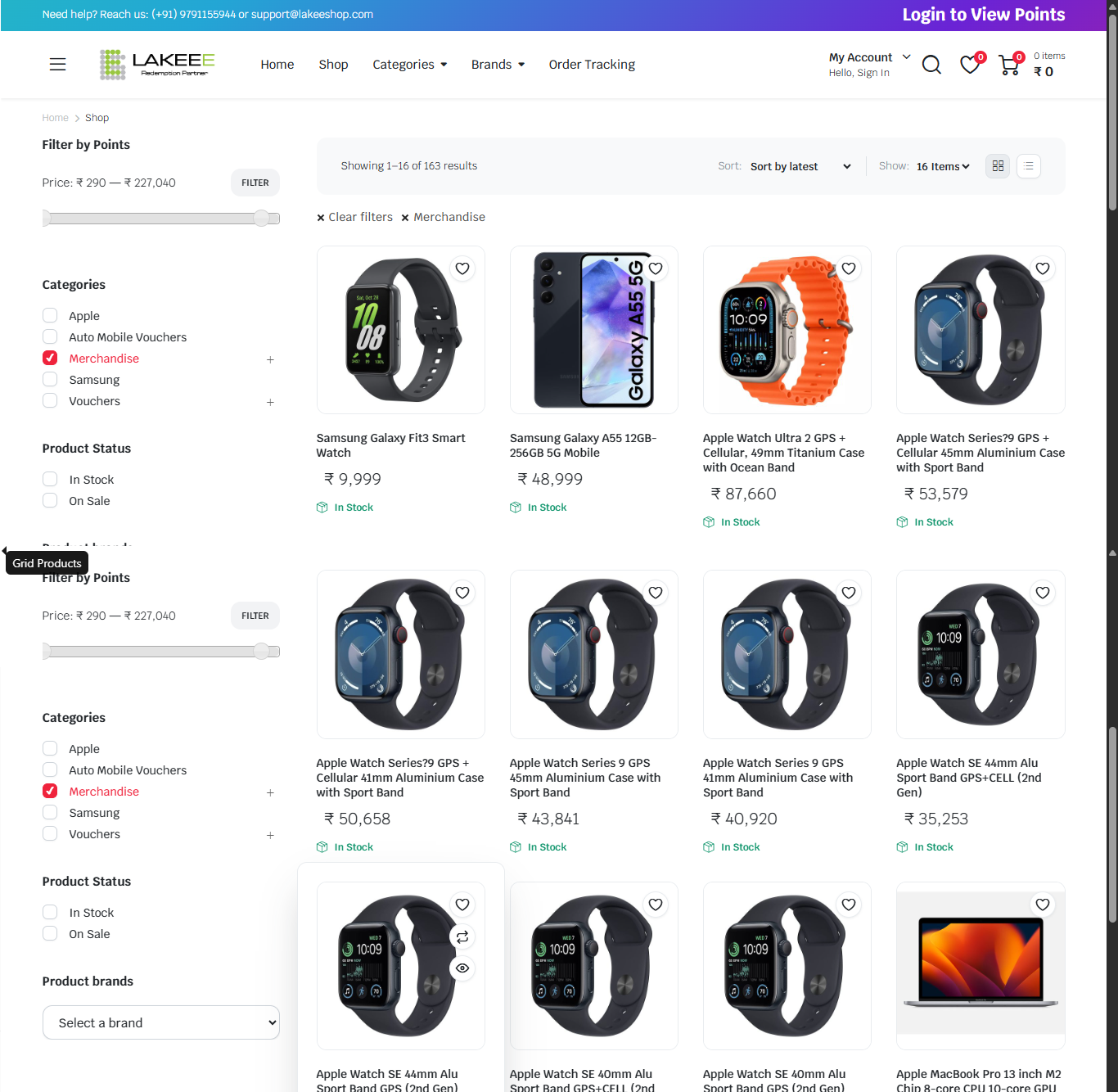Switch to list view layout
The height and width of the screenshot is (1092, 1118).
[1029, 166]
